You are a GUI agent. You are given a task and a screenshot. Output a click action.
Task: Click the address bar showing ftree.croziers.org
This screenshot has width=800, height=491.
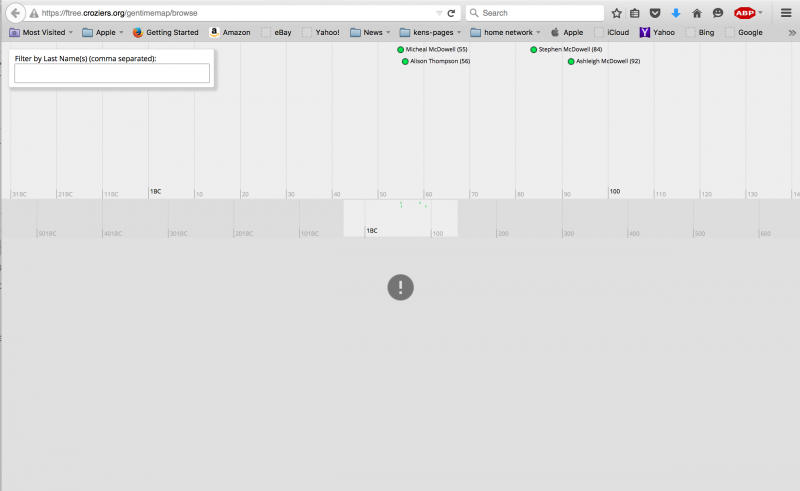[x=235, y=13]
